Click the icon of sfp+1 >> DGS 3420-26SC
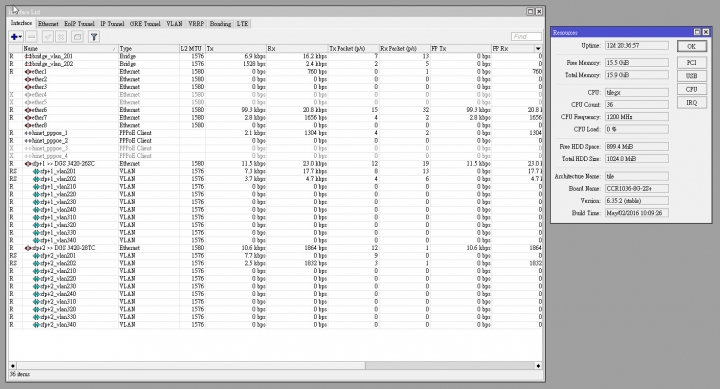Image resolution: width=720 pixels, height=389 pixels. tap(28, 163)
